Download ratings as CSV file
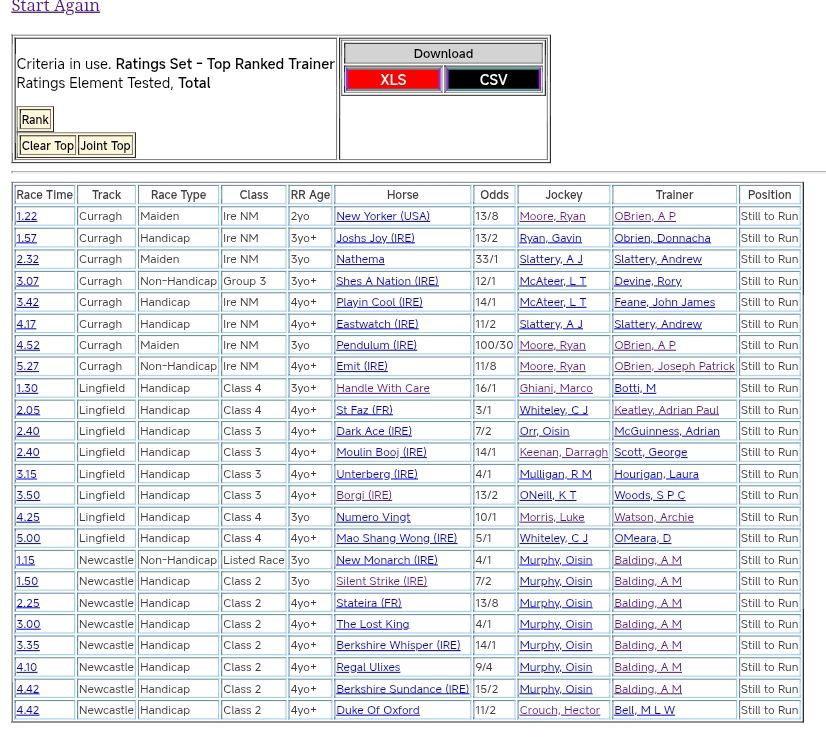The height and width of the screenshot is (737, 826). (x=493, y=80)
